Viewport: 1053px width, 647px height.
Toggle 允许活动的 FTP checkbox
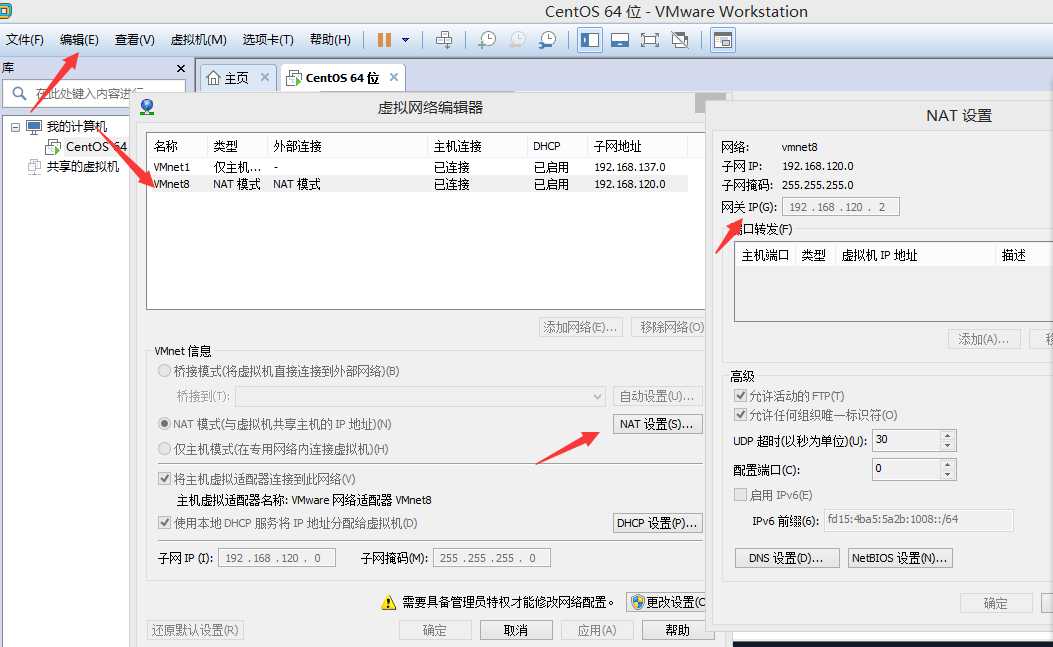click(x=741, y=396)
